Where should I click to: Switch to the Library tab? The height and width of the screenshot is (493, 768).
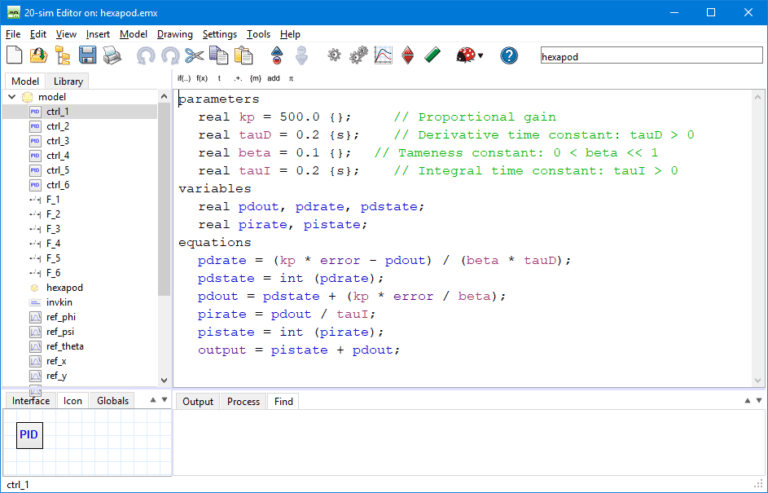pos(69,81)
